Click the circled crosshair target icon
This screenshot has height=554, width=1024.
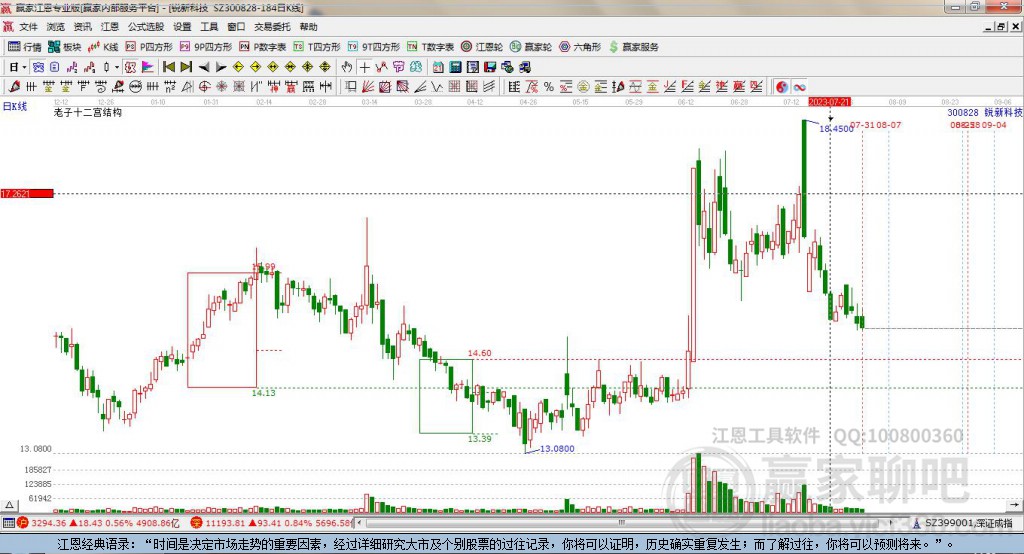click(204, 87)
